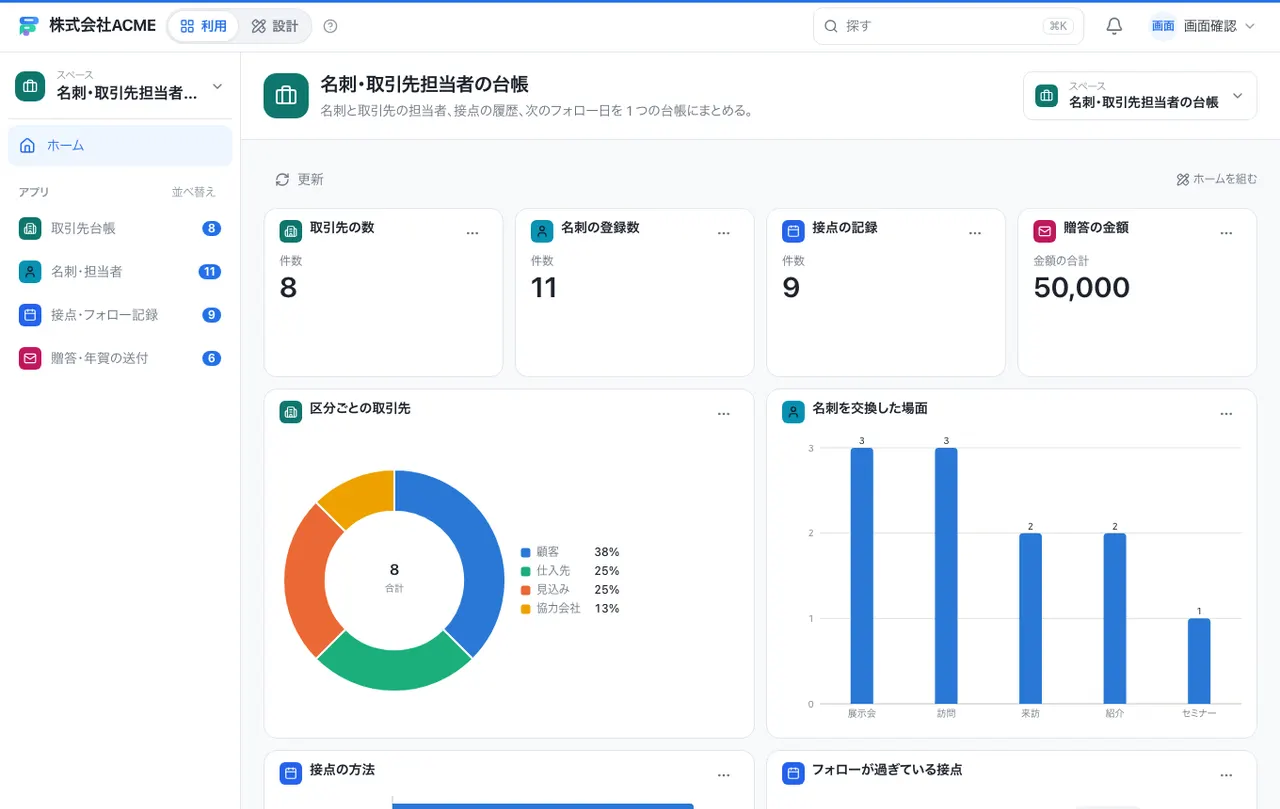Image resolution: width=1280 pixels, height=809 pixels.
Task: Expand the sidebar space selector
Action: (x=120, y=86)
